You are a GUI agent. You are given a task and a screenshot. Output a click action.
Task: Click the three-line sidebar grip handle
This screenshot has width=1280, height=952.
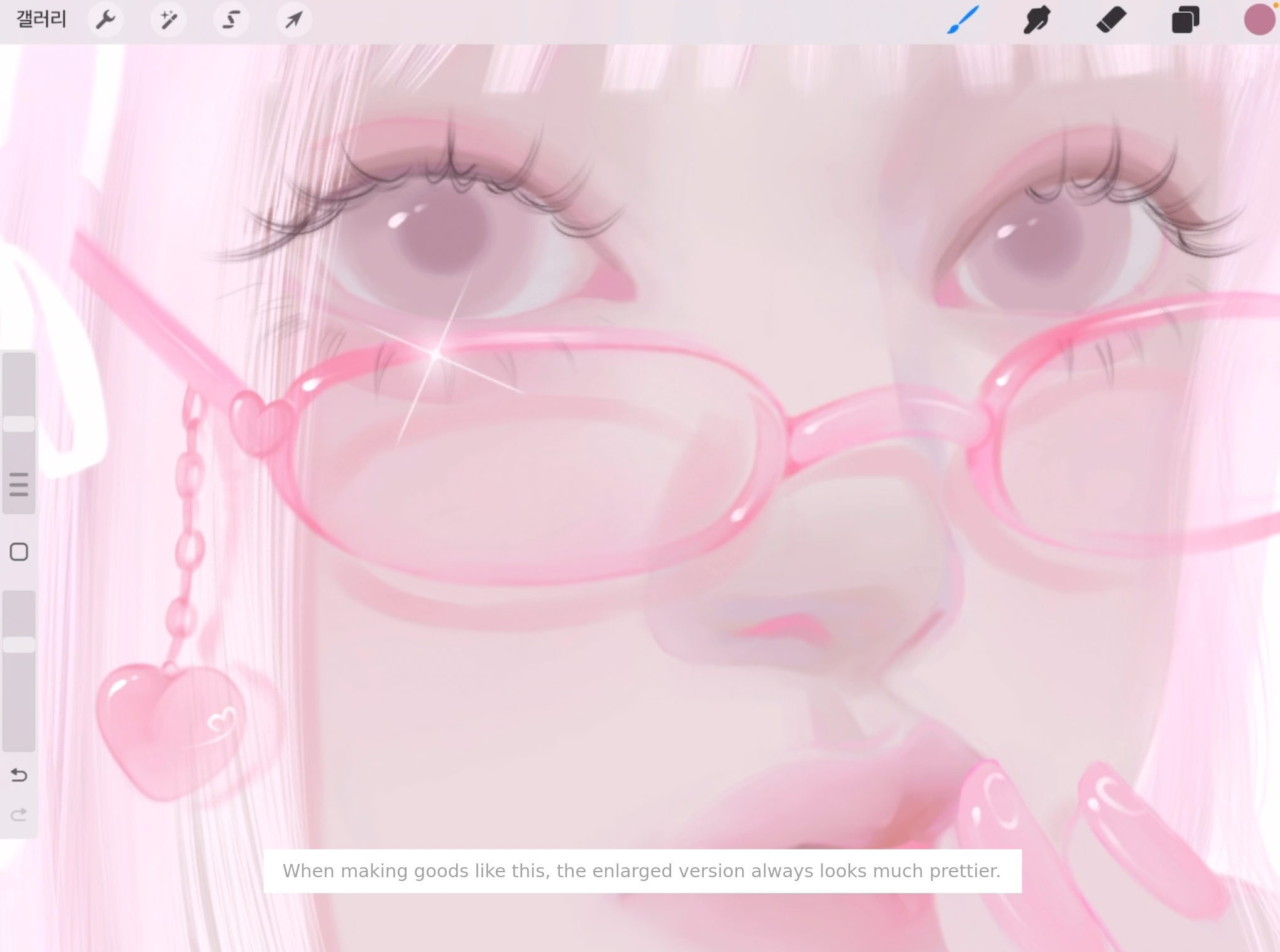pyautogui.click(x=19, y=484)
